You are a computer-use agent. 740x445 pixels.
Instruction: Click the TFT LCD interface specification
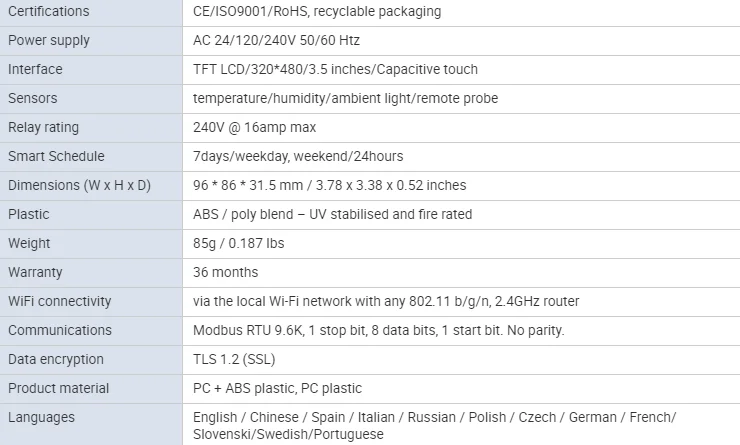click(335, 70)
